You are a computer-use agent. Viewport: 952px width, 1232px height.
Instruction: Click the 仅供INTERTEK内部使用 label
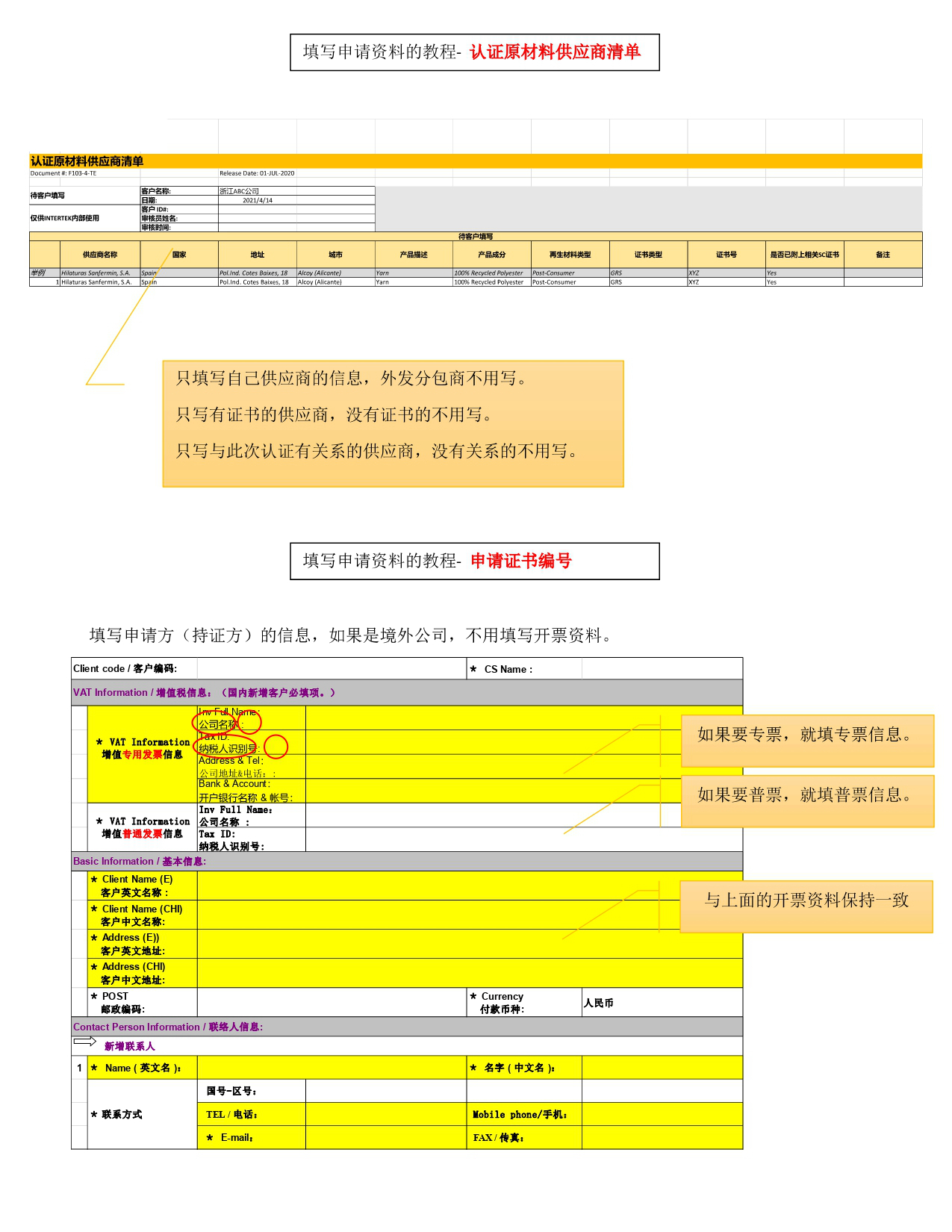coord(65,218)
